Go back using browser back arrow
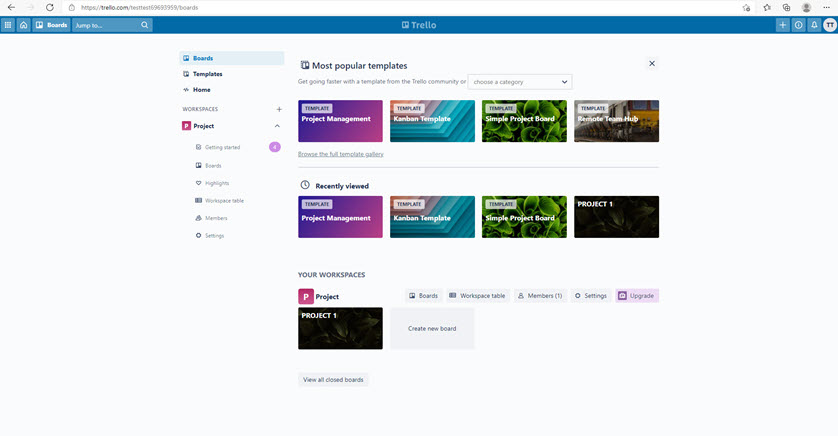This screenshot has width=838, height=436. (11, 7)
